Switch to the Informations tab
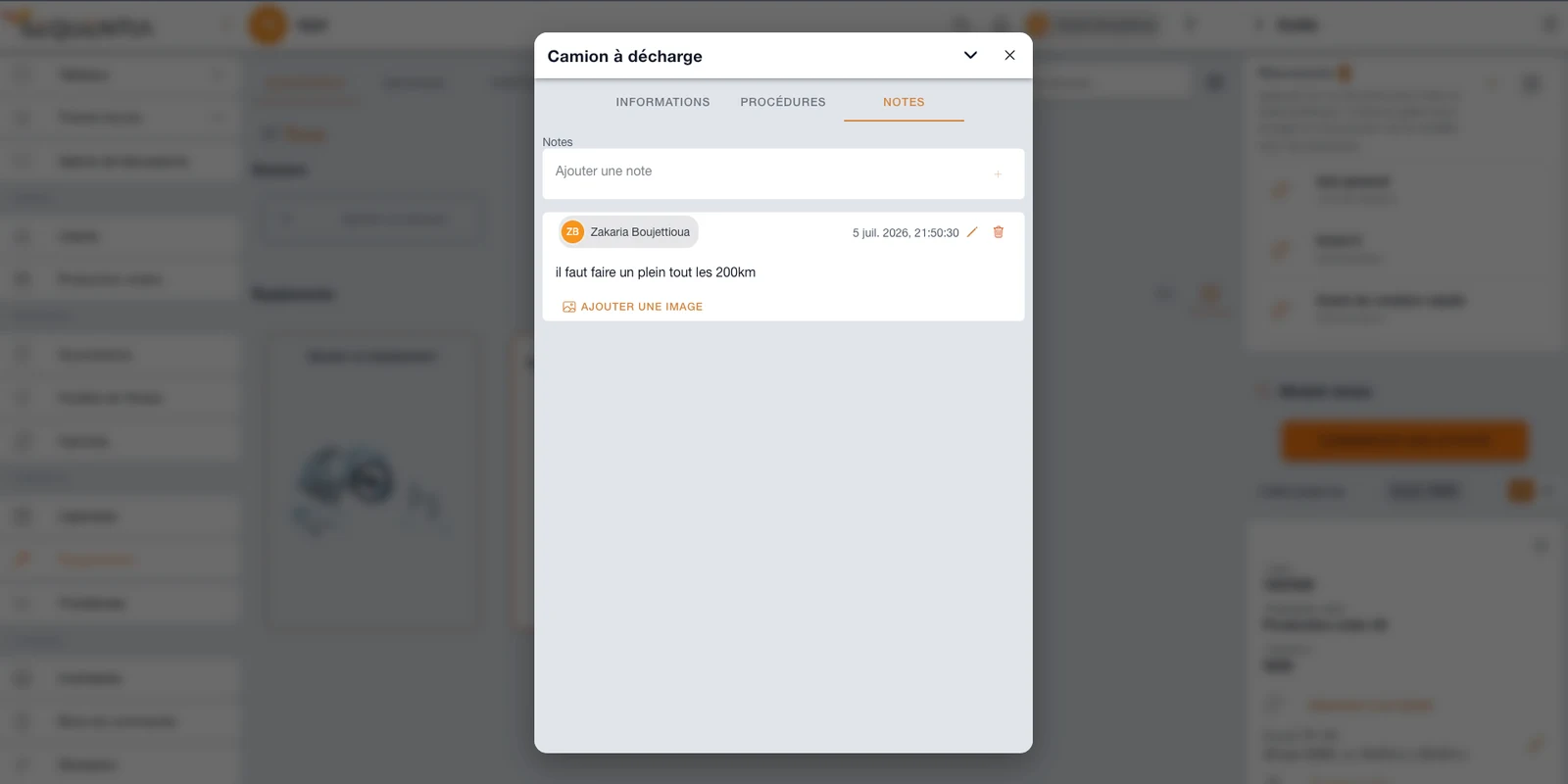Viewport: 1568px width, 784px height. [662, 102]
